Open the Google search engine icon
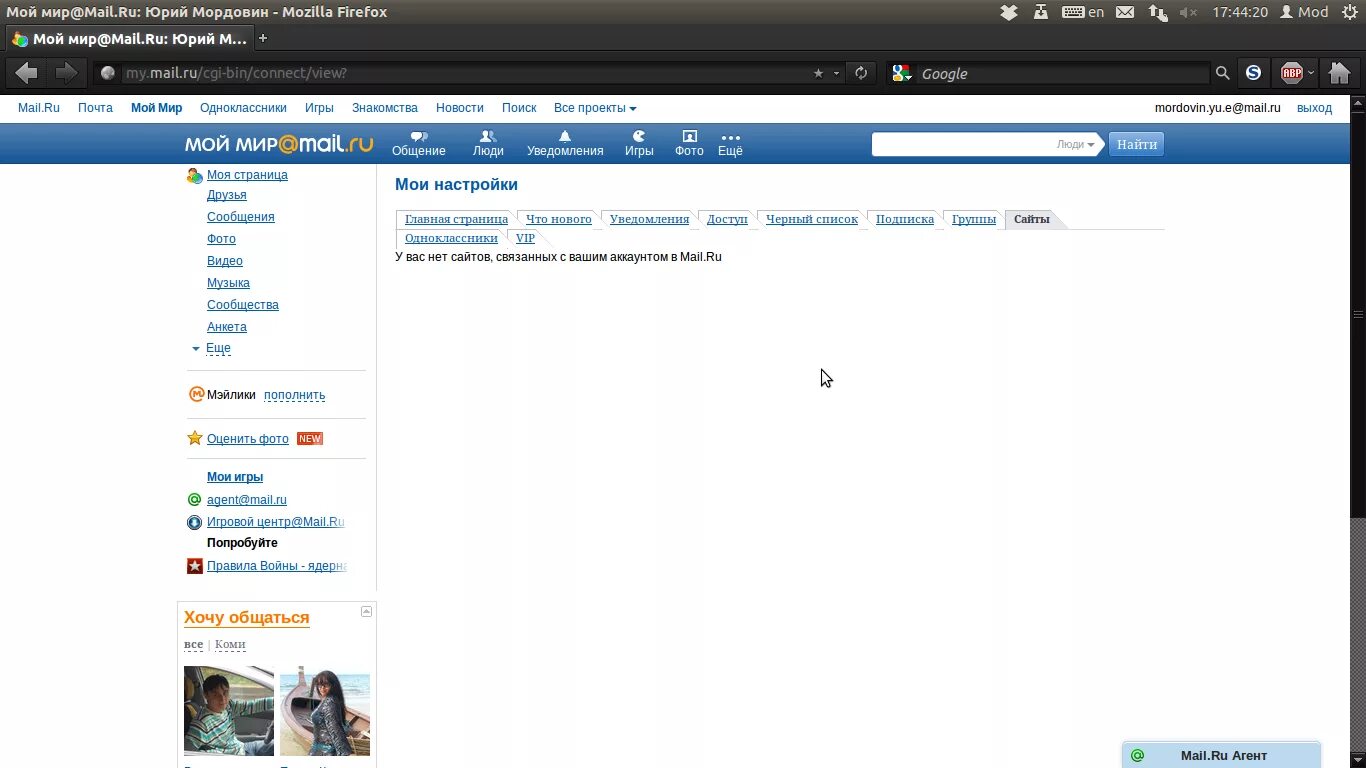1366x768 pixels. tap(902, 73)
